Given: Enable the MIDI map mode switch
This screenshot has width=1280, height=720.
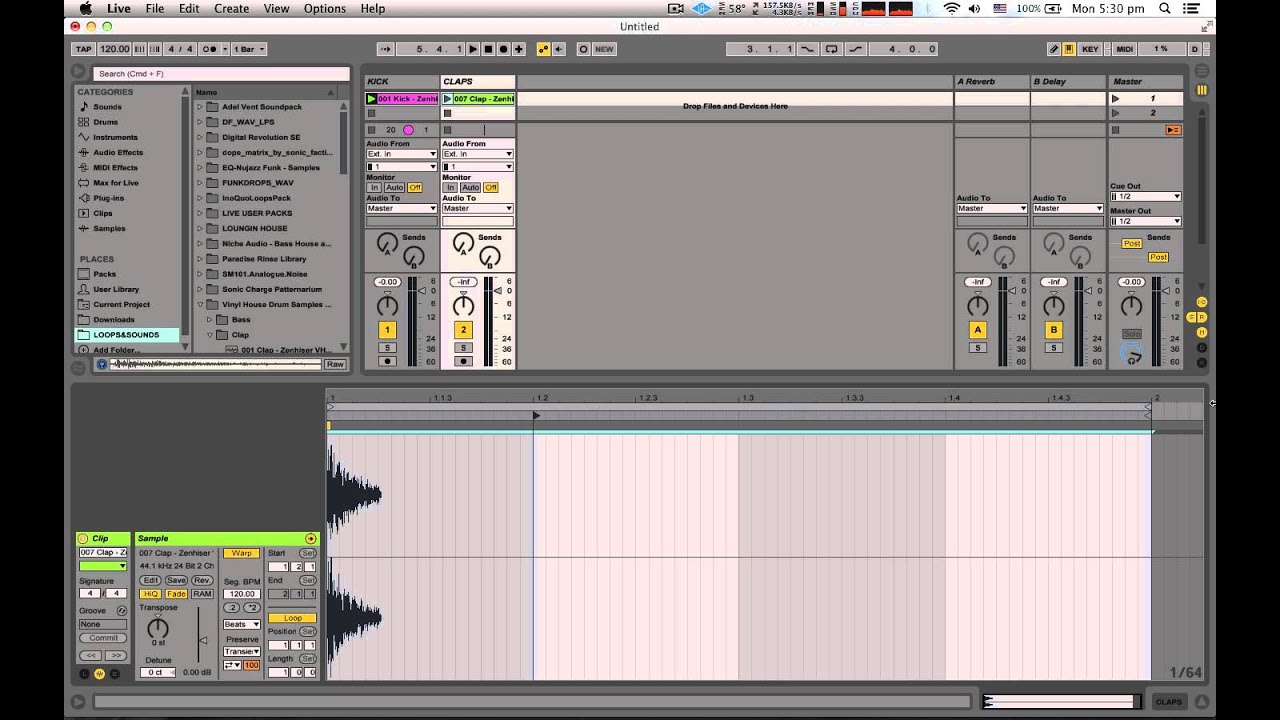Looking at the screenshot, I should (x=1125, y=49).
